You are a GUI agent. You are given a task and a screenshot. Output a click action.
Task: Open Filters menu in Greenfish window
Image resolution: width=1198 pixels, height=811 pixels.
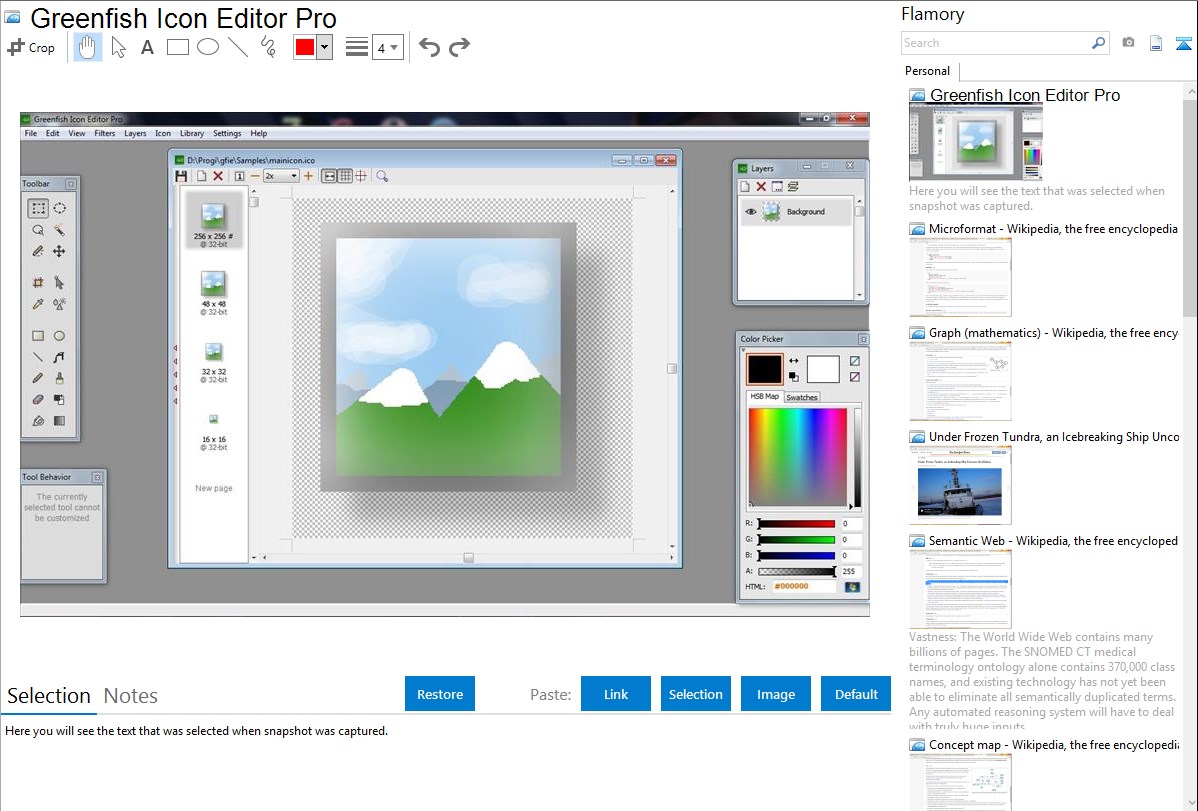pos(105,133)
